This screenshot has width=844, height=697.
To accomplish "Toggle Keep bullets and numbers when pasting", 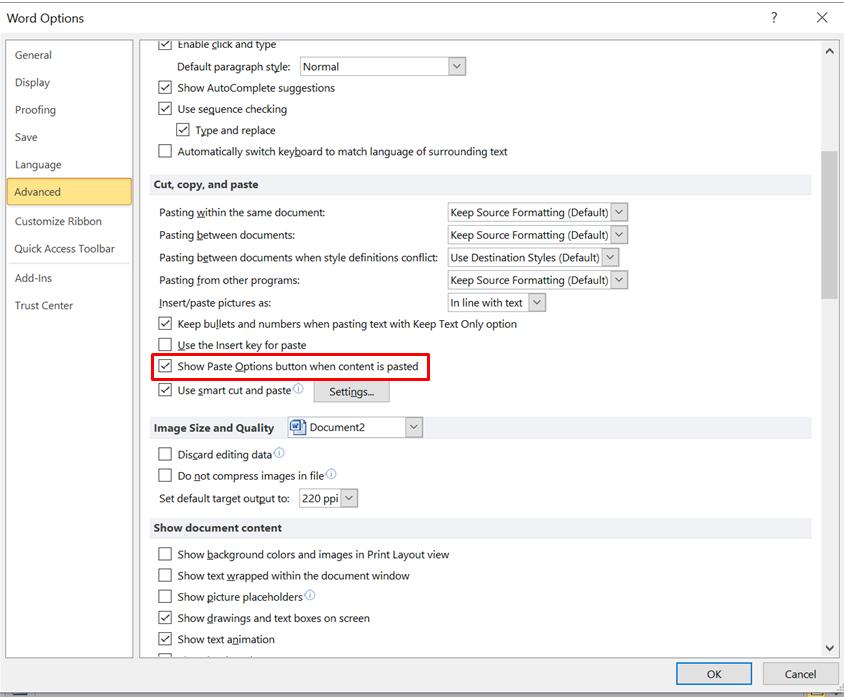I will tap(165, 323).
